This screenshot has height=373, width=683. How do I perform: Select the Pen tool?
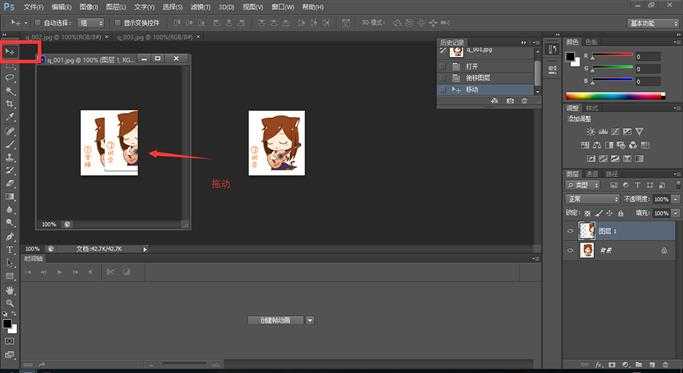coord(10,237)
